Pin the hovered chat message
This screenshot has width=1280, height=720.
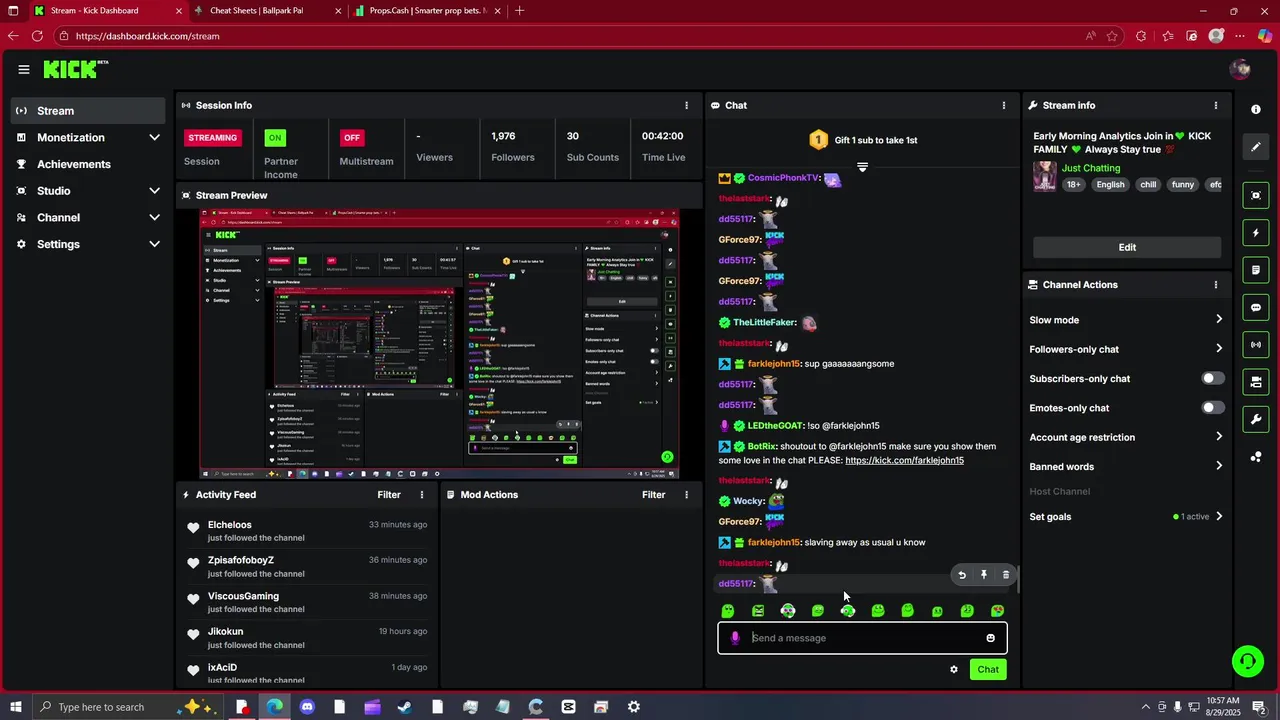984,575
